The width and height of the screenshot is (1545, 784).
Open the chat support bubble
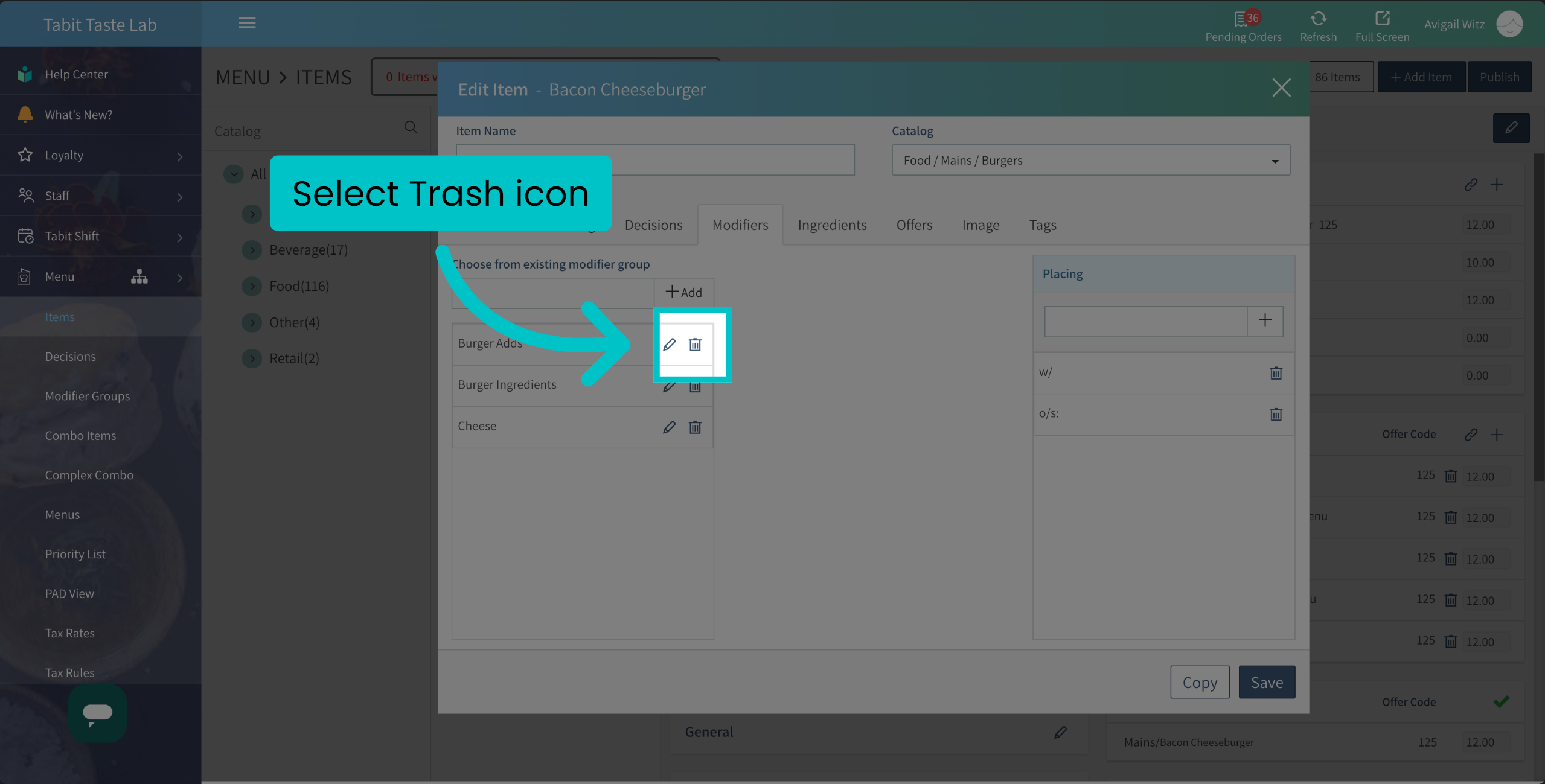coord(97,713)
